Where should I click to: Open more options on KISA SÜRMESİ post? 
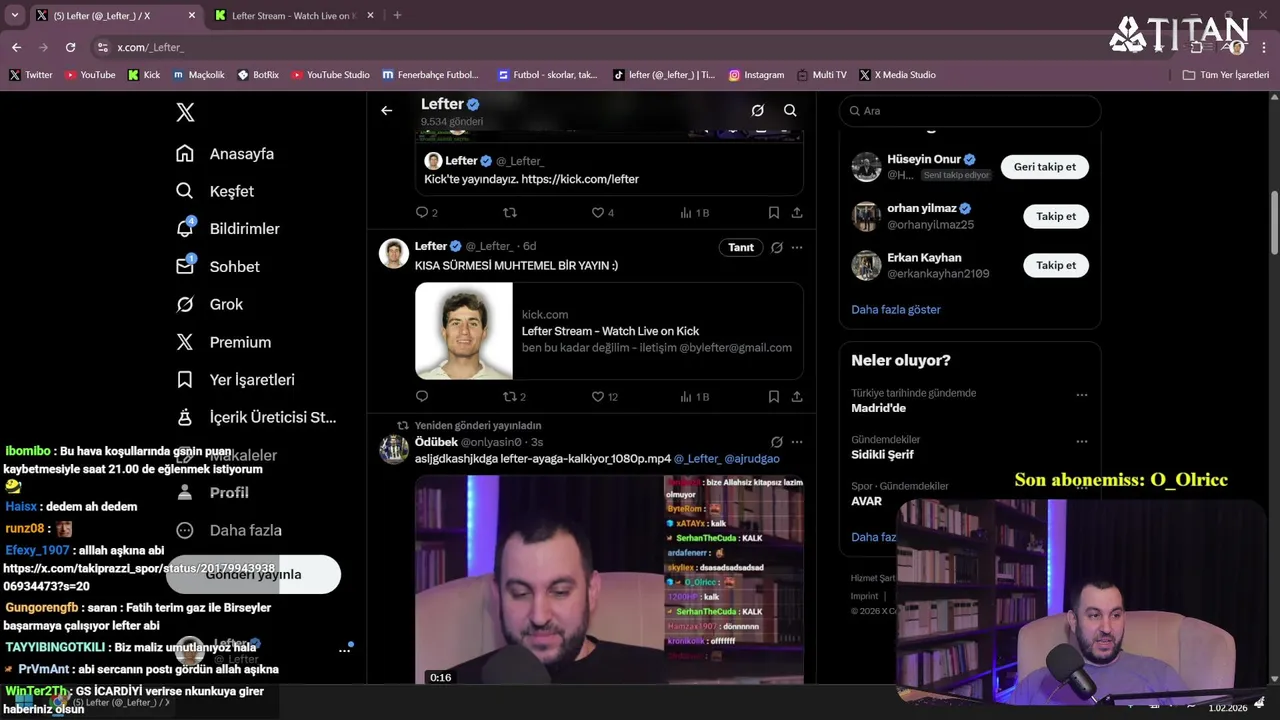(797, 247)
